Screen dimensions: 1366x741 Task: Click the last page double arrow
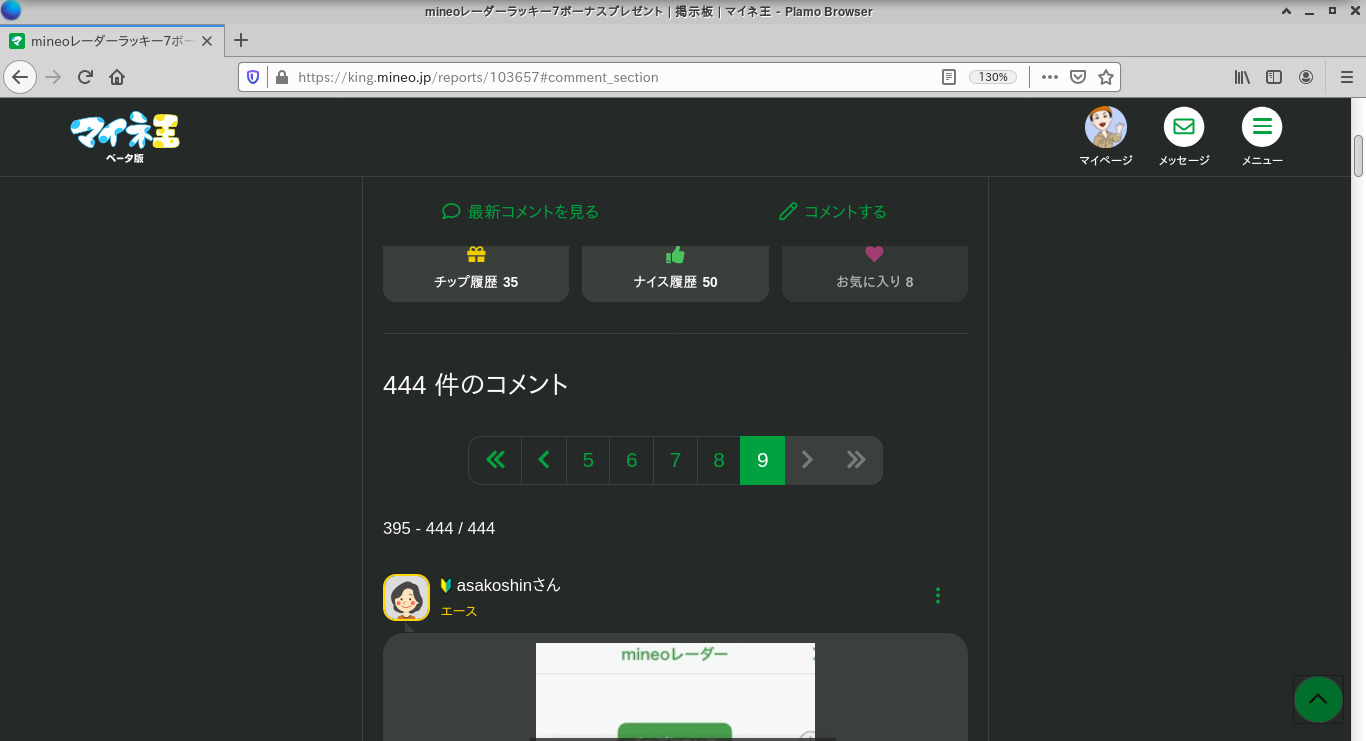pyautogui.click(x=856, y=460)
